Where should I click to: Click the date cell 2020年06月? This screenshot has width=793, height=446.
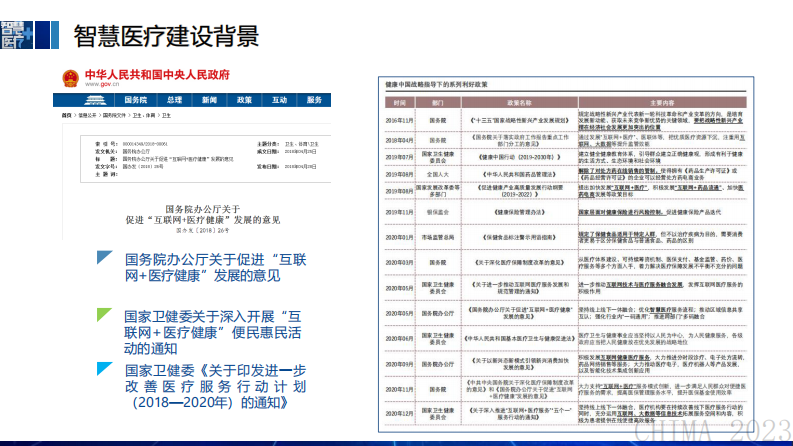coord(400,339)
